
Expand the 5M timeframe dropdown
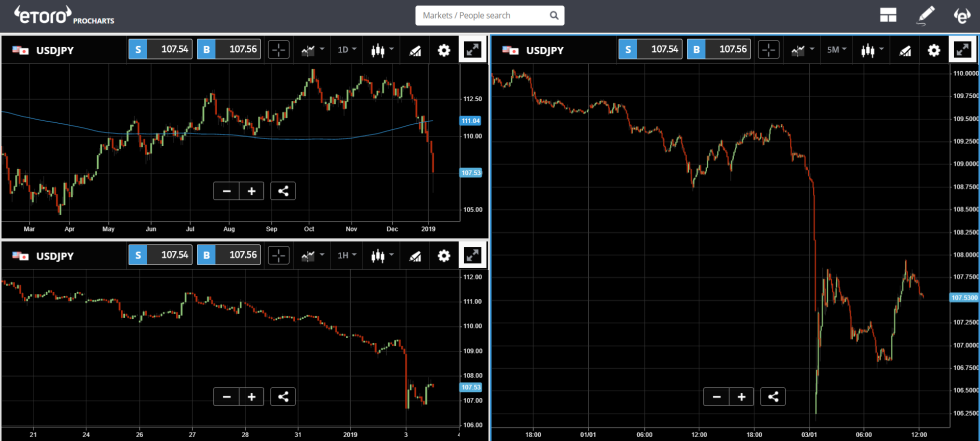pyautogui.click(x=837, y=50)
